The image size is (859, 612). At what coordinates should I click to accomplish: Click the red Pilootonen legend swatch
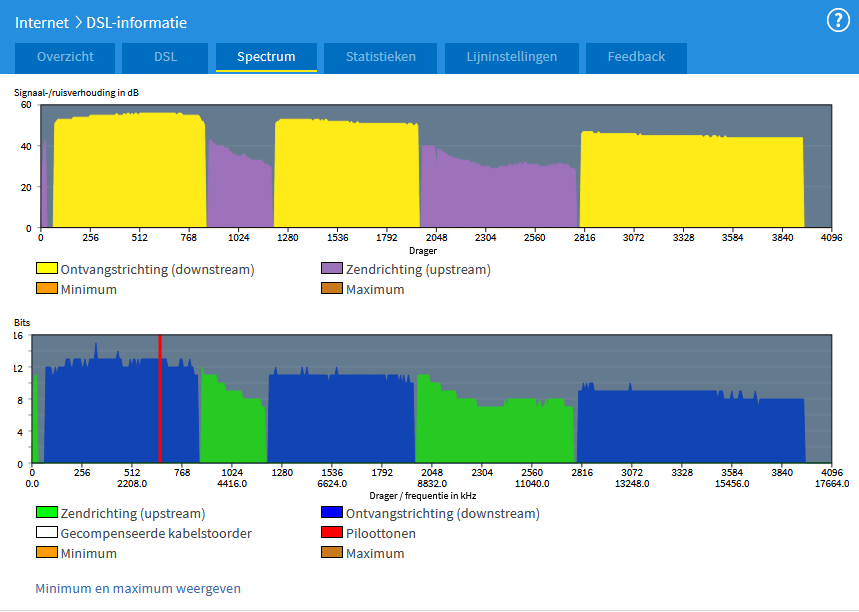(x=332, y=533)
